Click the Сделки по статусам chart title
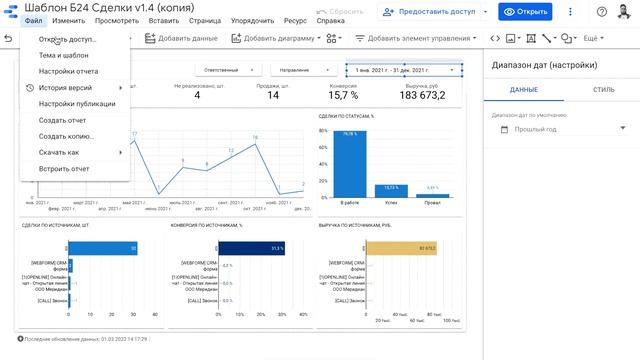 346,116
